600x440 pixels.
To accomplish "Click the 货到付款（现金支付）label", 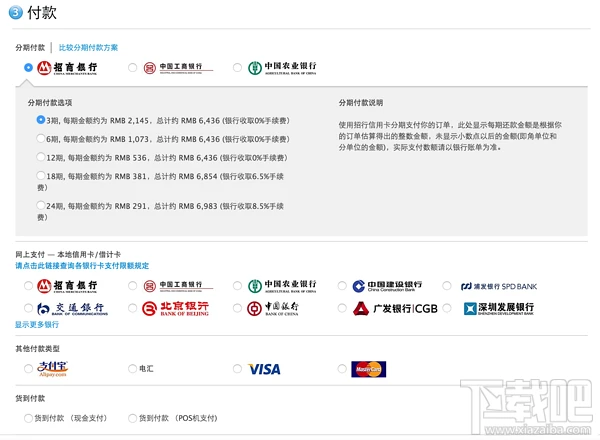I will 71,418.
